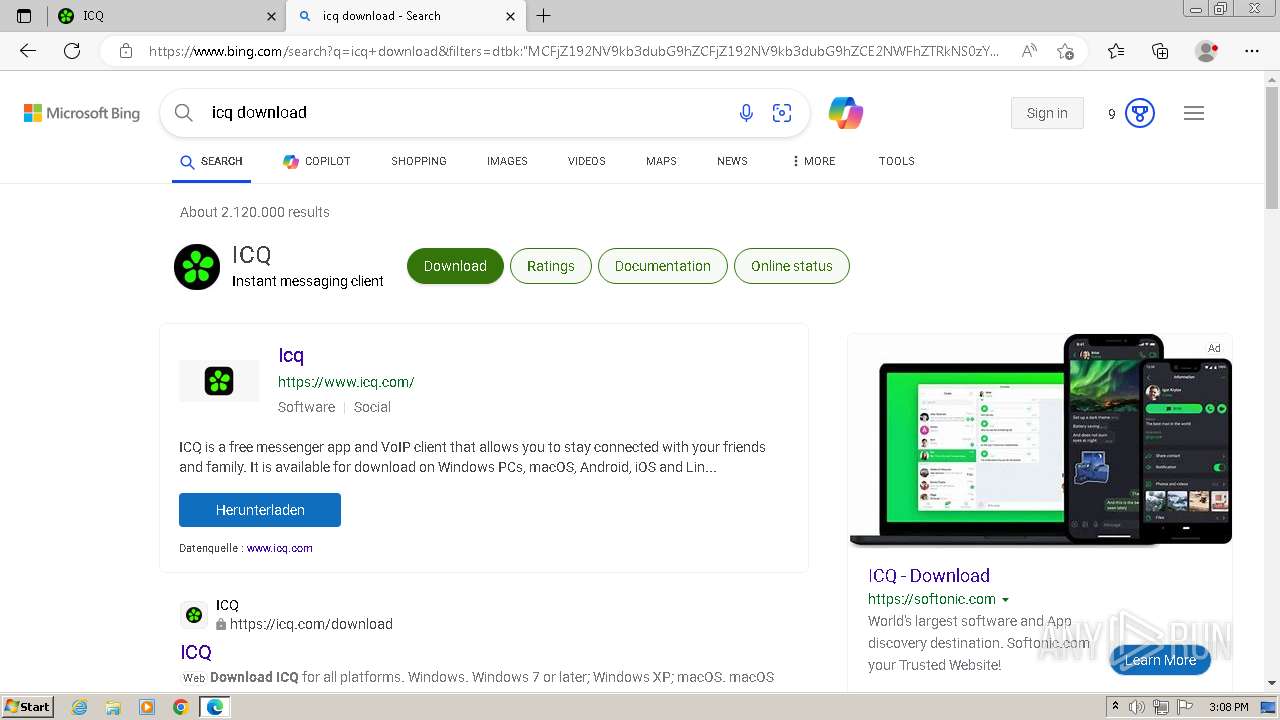Select the Ratings pill
This screenshot has width=1280, height=720.
(x=551, y=266)
